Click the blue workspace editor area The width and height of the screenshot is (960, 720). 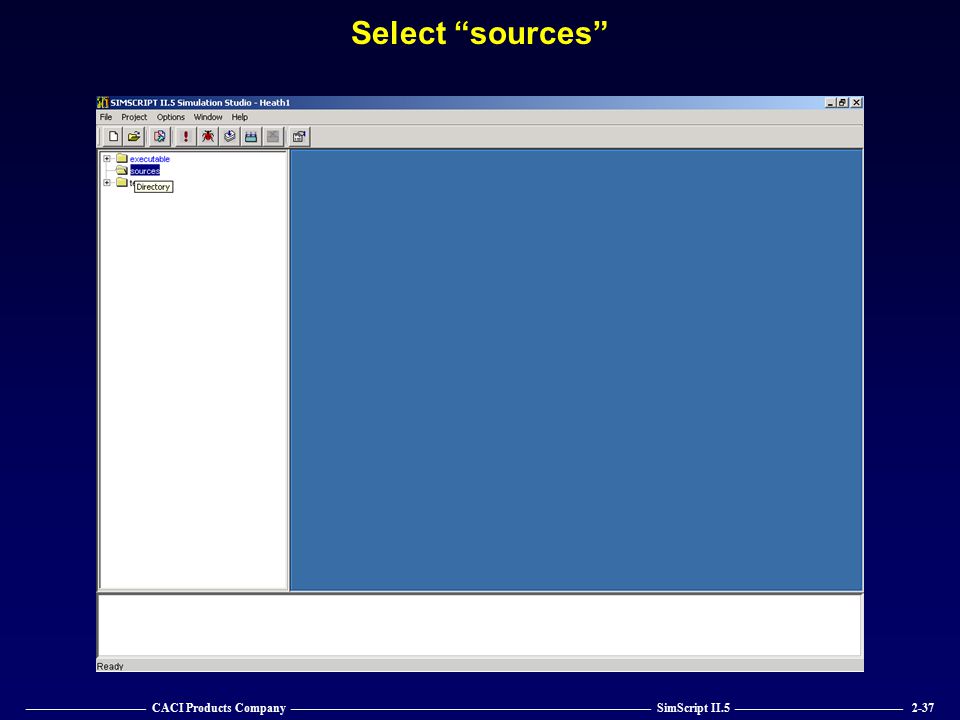coord(576,370)
